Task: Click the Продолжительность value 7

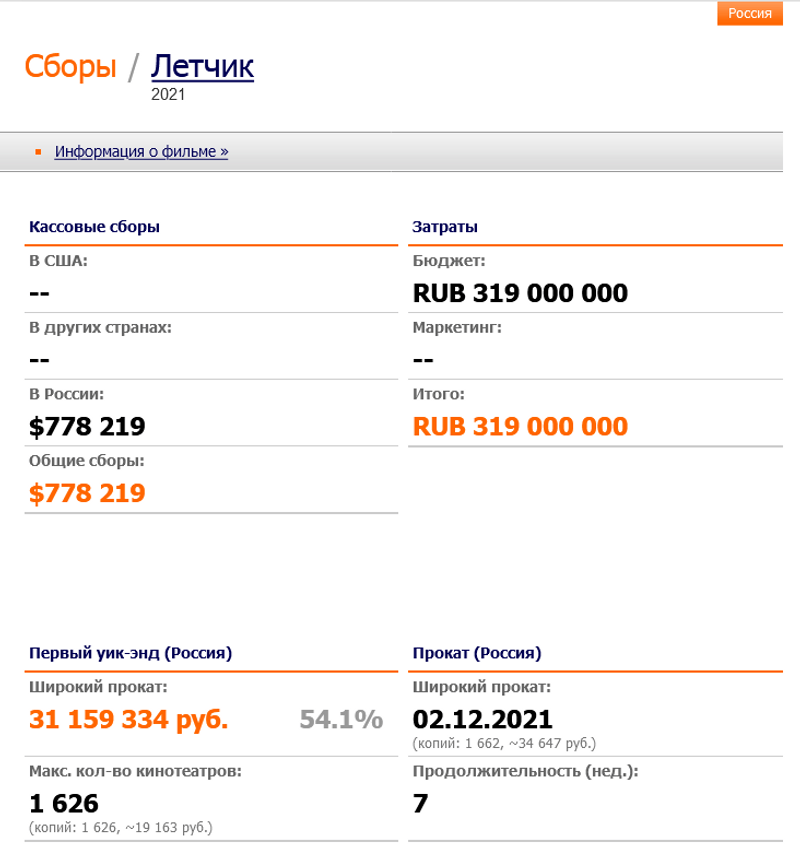Action: (420, 803)
